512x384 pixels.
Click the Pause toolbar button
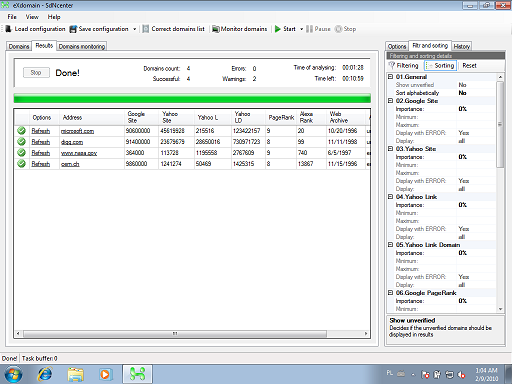318,29
